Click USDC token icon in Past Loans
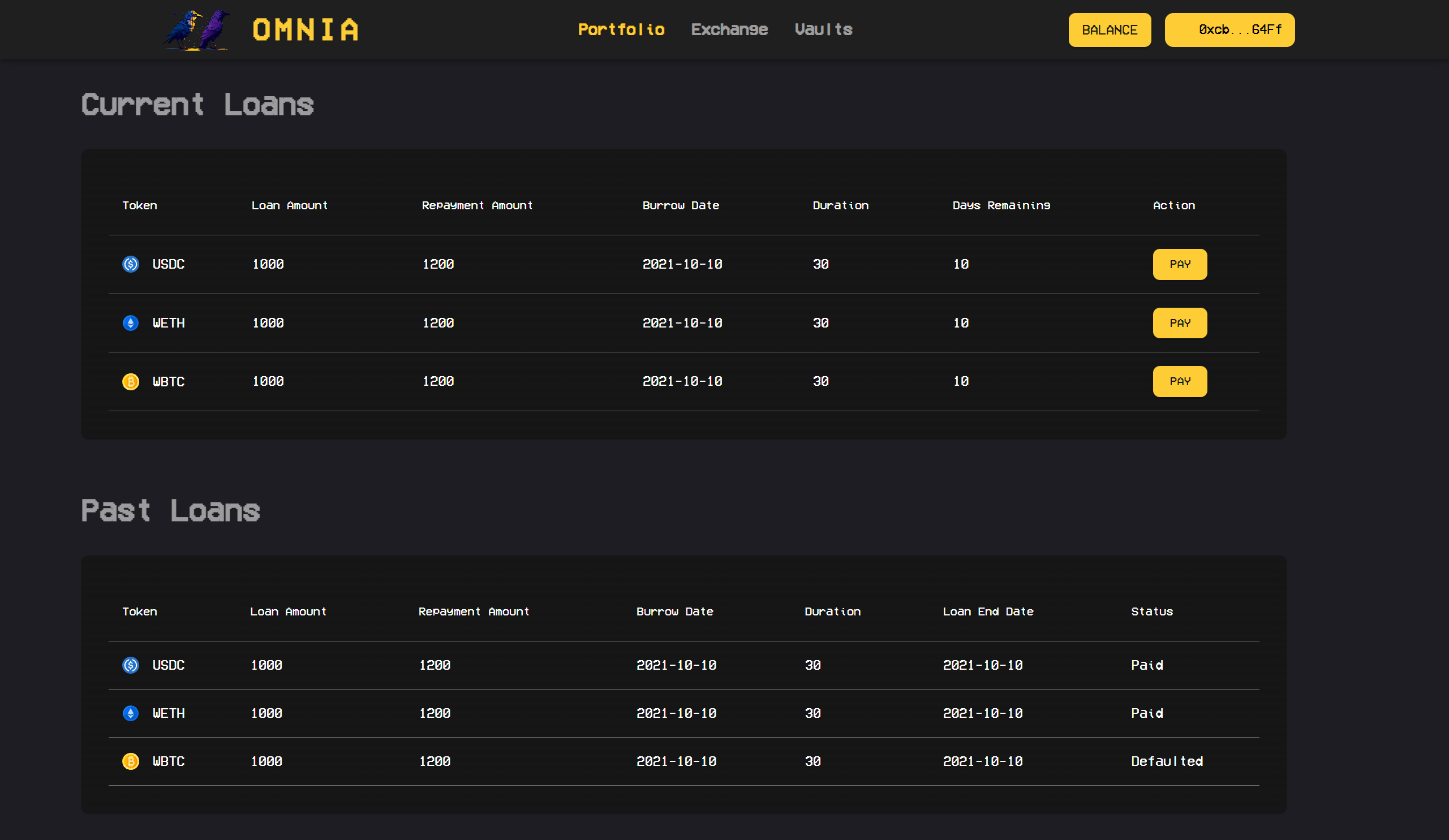1449x840 pixels. pyautogui.click(x=131, y=665)
